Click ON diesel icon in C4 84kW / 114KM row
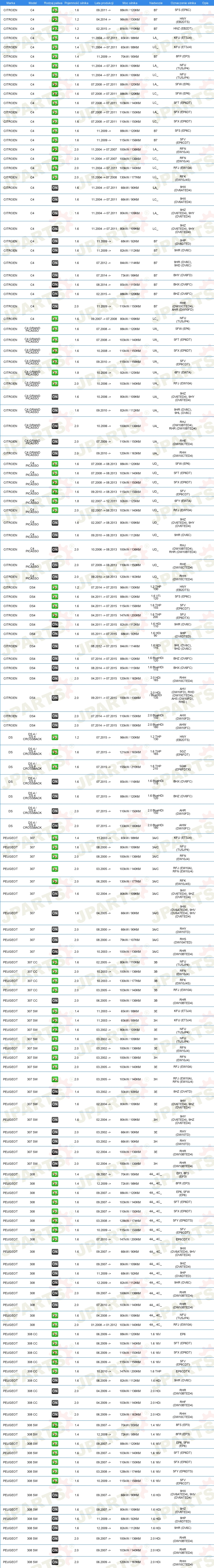 tap(55, 263)
